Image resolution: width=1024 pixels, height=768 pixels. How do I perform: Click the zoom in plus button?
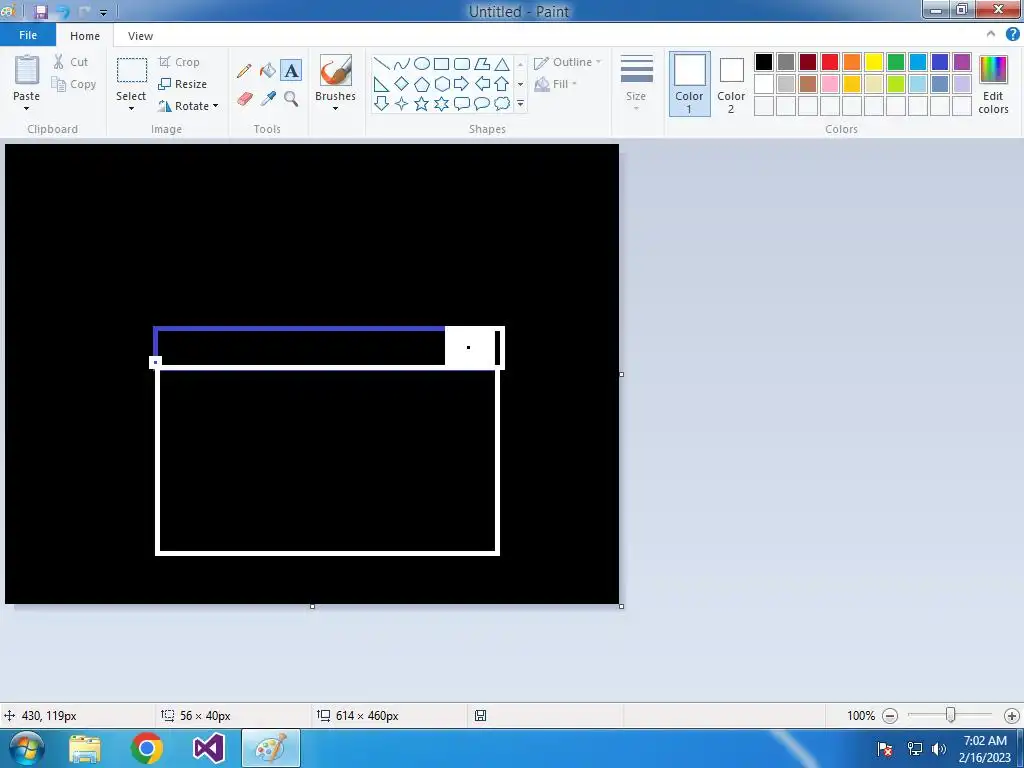coord(1011,716)
